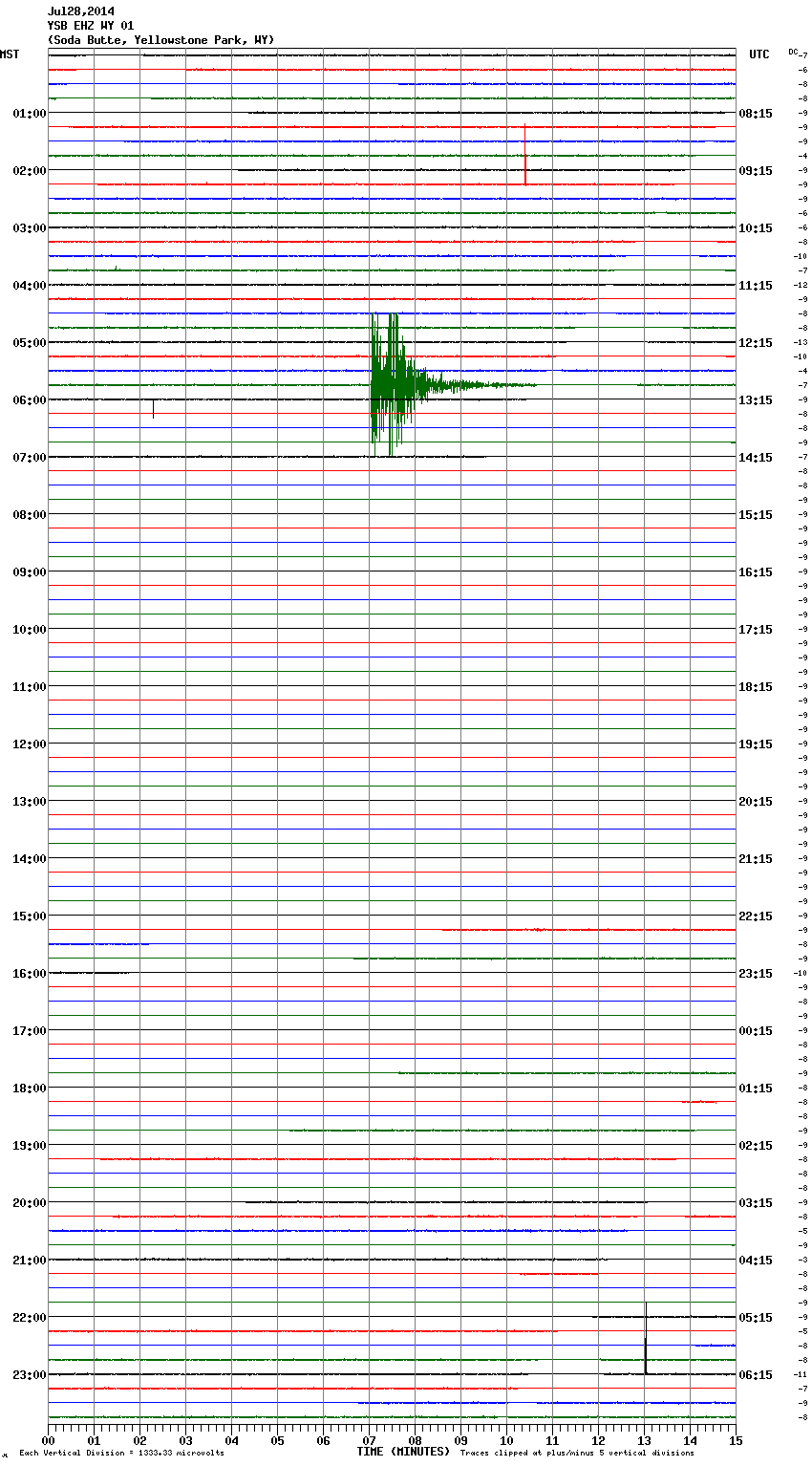Select the 07:00 MST time label

30,458
